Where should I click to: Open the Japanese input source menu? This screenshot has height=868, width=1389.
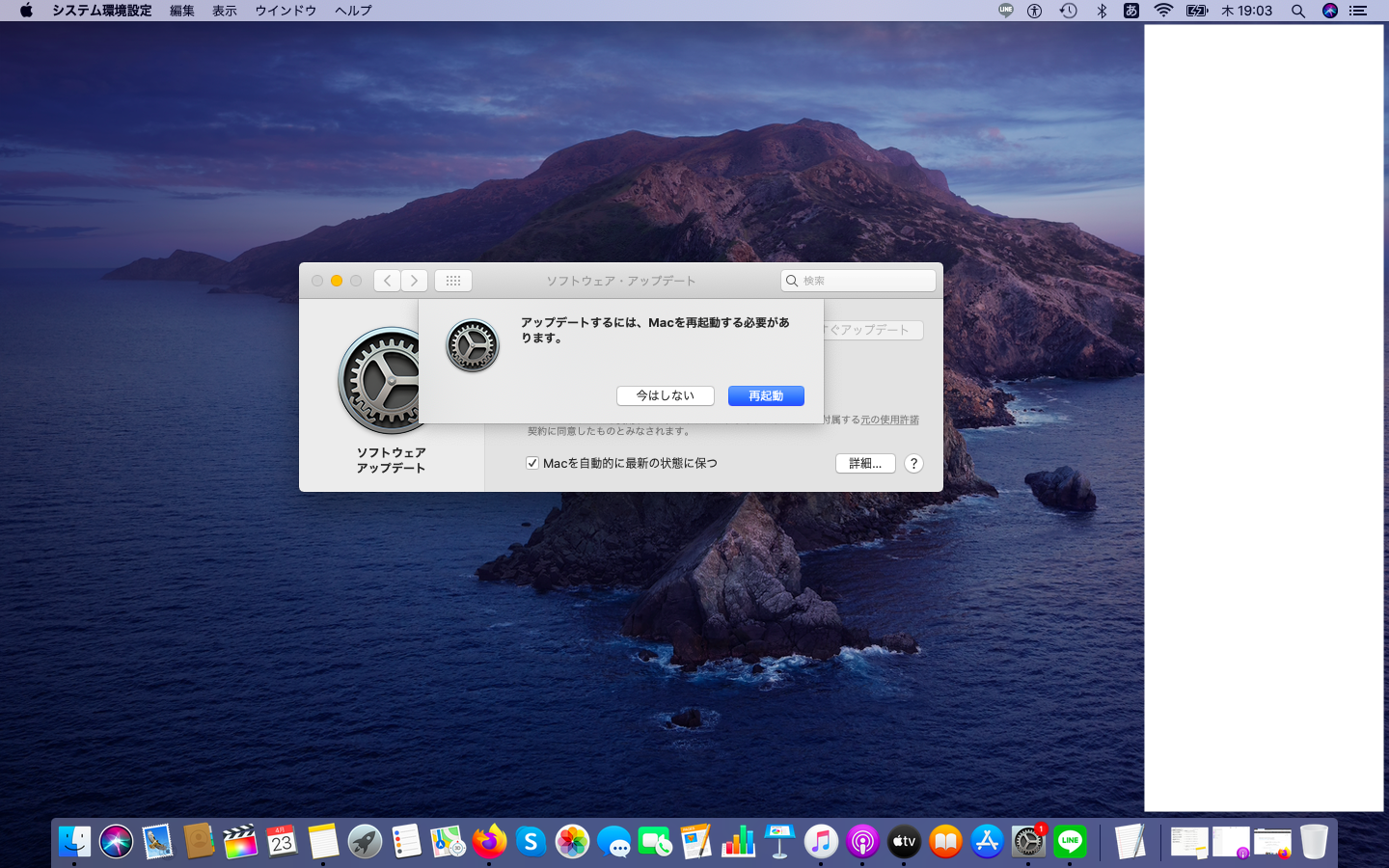tap(1131, 11)
